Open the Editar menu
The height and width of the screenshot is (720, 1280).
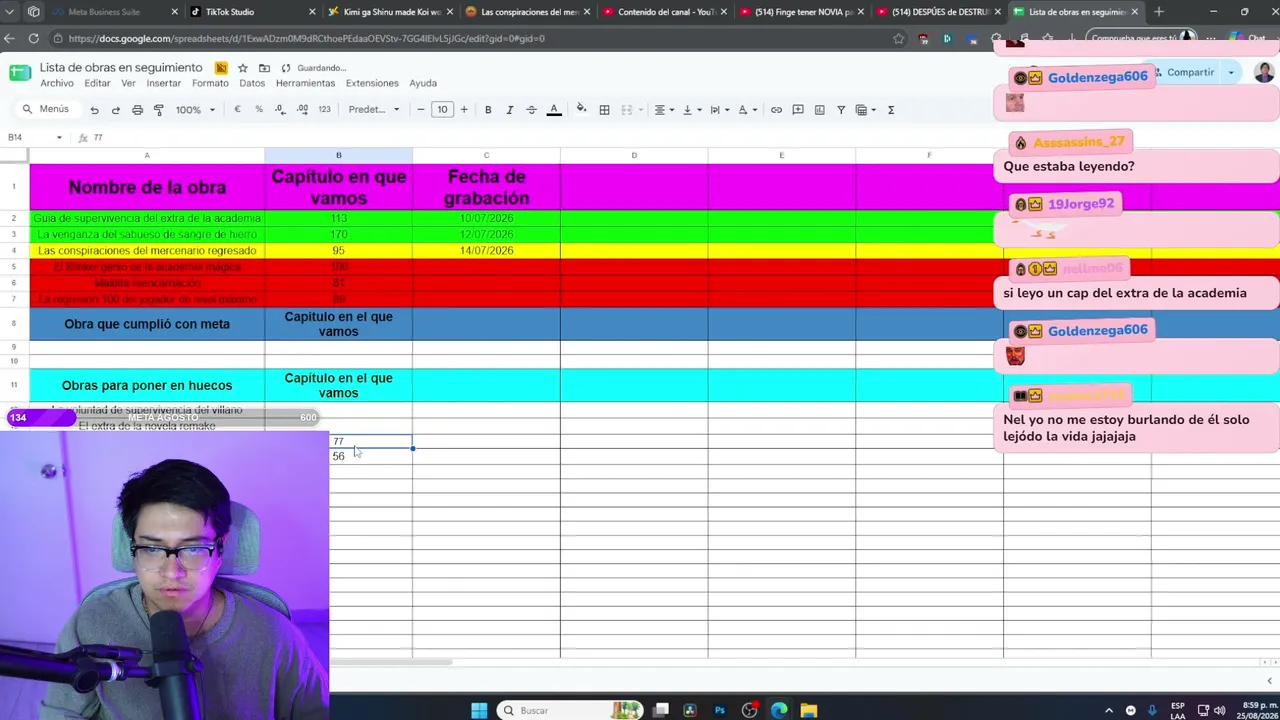97,83
